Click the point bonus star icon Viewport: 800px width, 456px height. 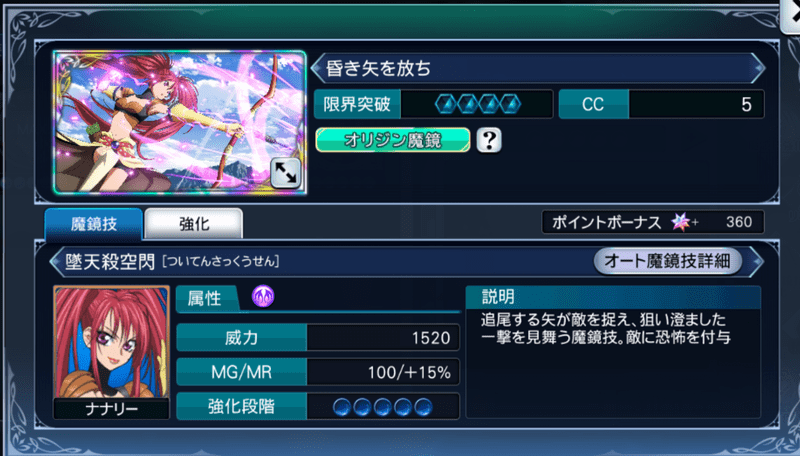(x=680, y=222)
